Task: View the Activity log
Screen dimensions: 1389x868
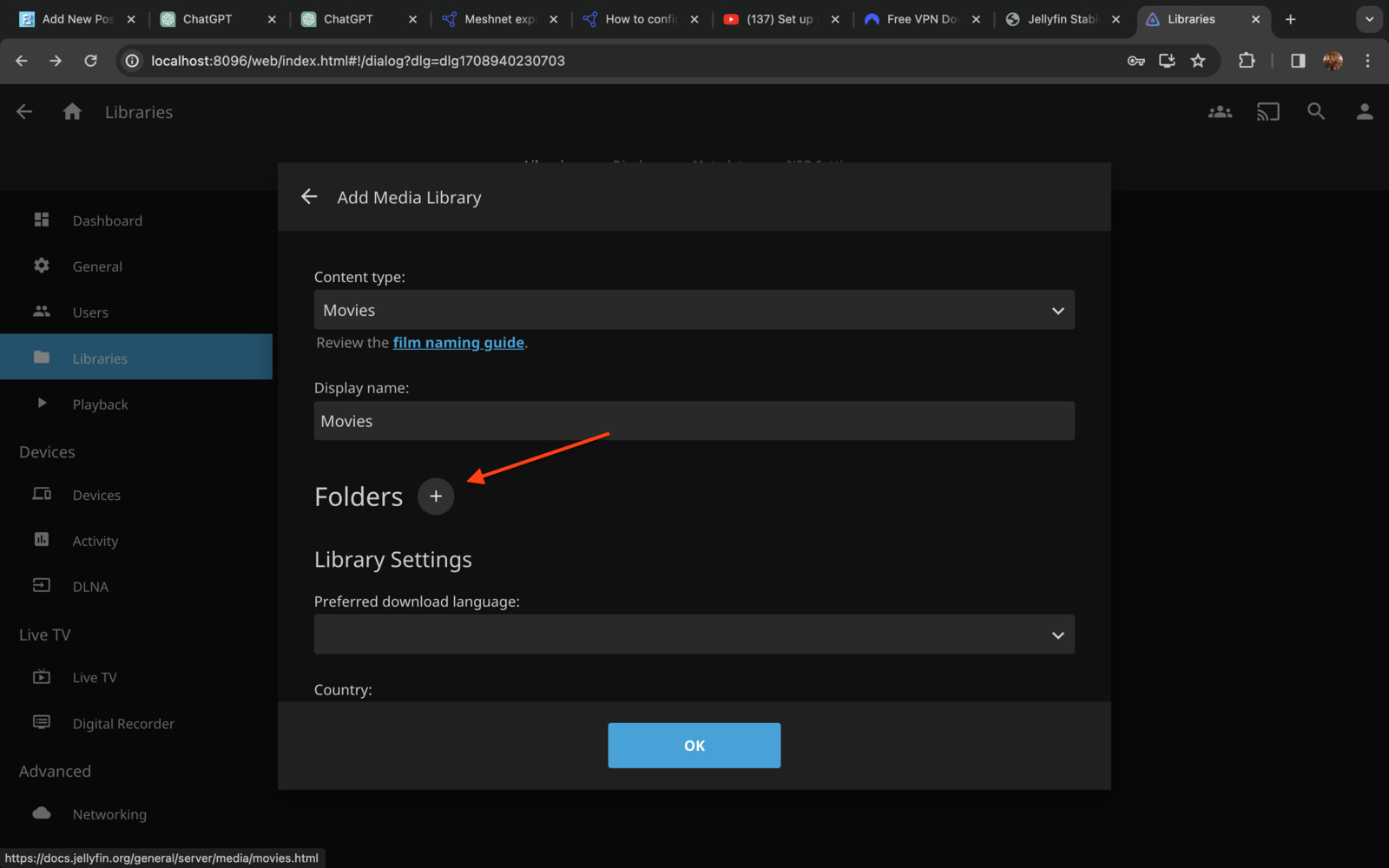Action: 95,540
